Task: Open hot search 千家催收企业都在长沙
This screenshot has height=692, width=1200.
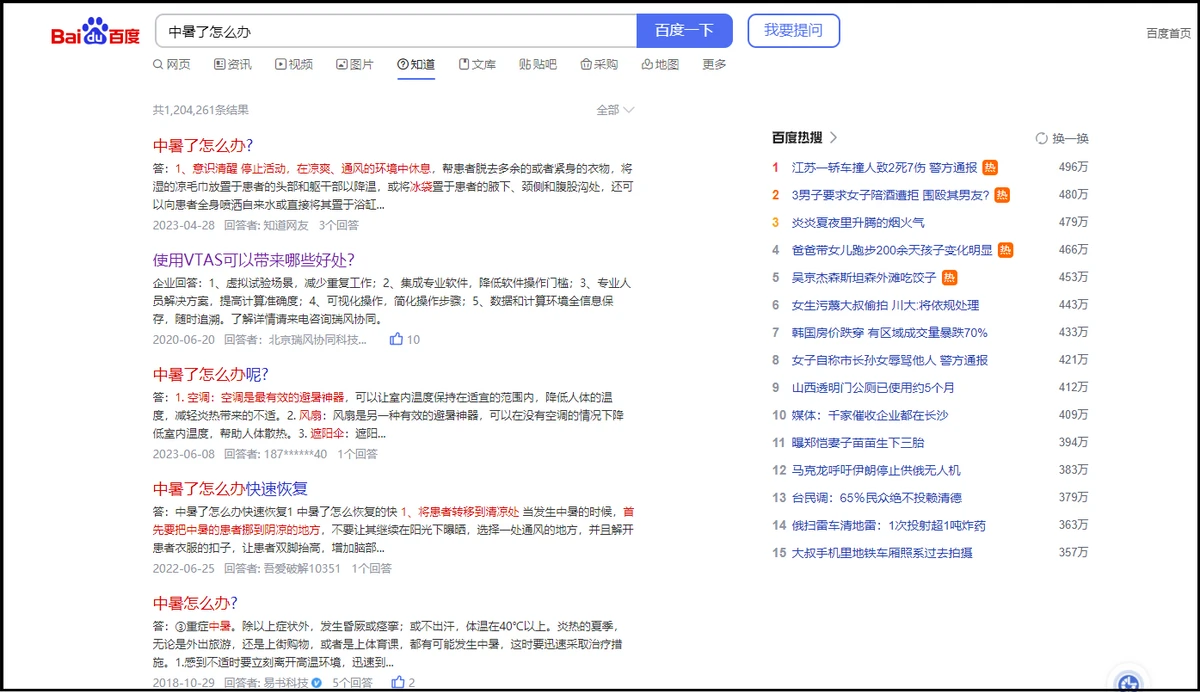Action: point(870,415)
